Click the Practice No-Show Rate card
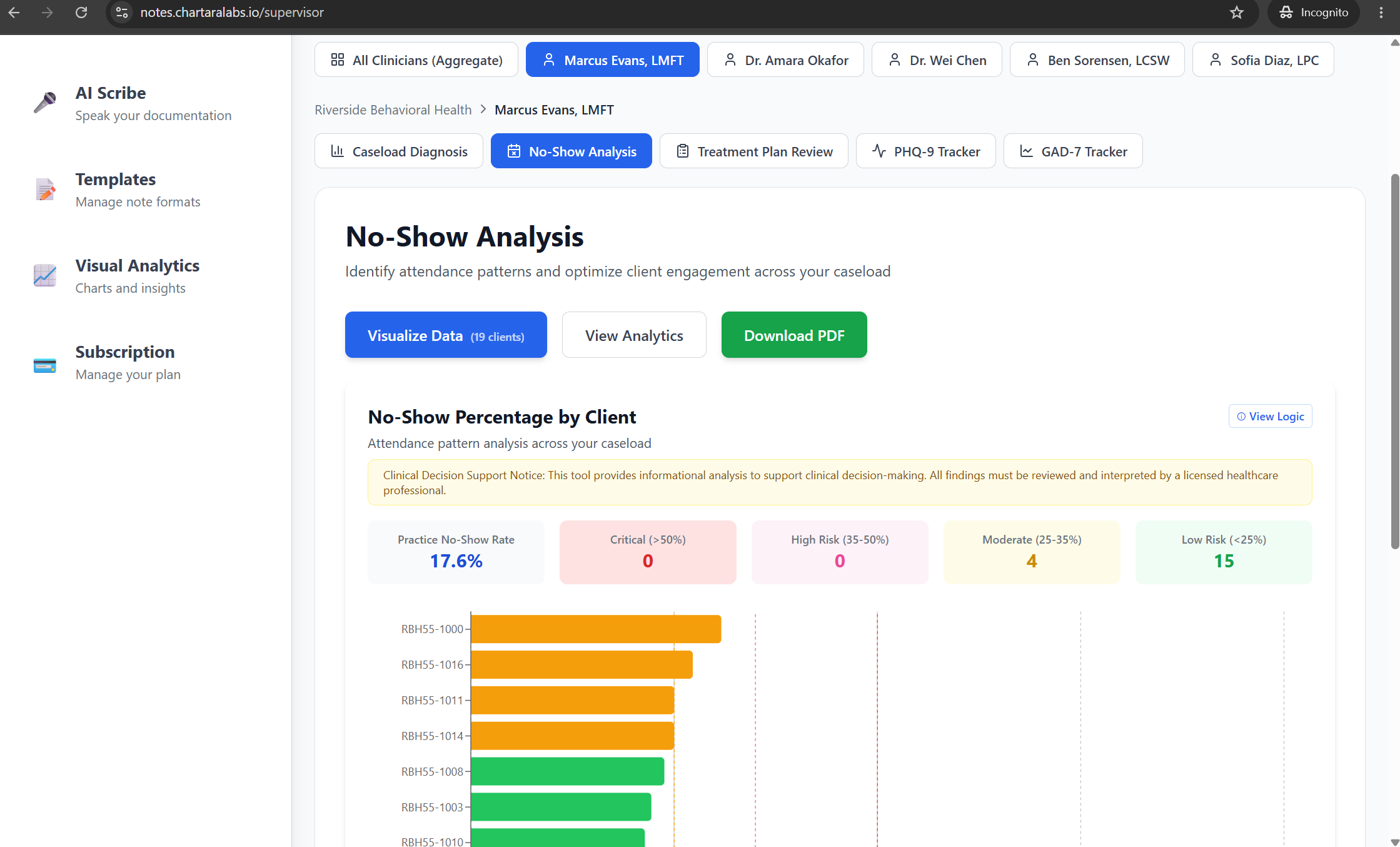Image resolution: width=1400 pixels, height=847 pixels. (x=456, y=552)
